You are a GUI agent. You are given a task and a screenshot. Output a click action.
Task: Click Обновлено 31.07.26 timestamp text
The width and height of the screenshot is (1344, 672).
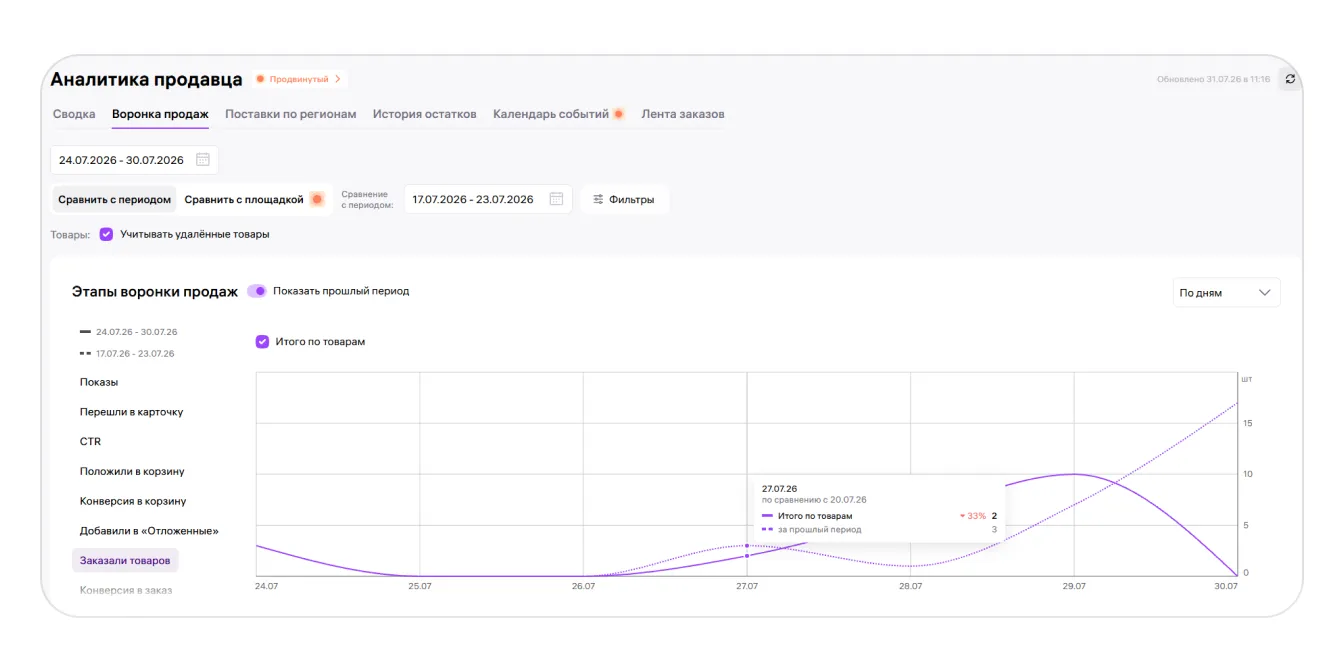pyautogui.click(x=1214, y=79)
